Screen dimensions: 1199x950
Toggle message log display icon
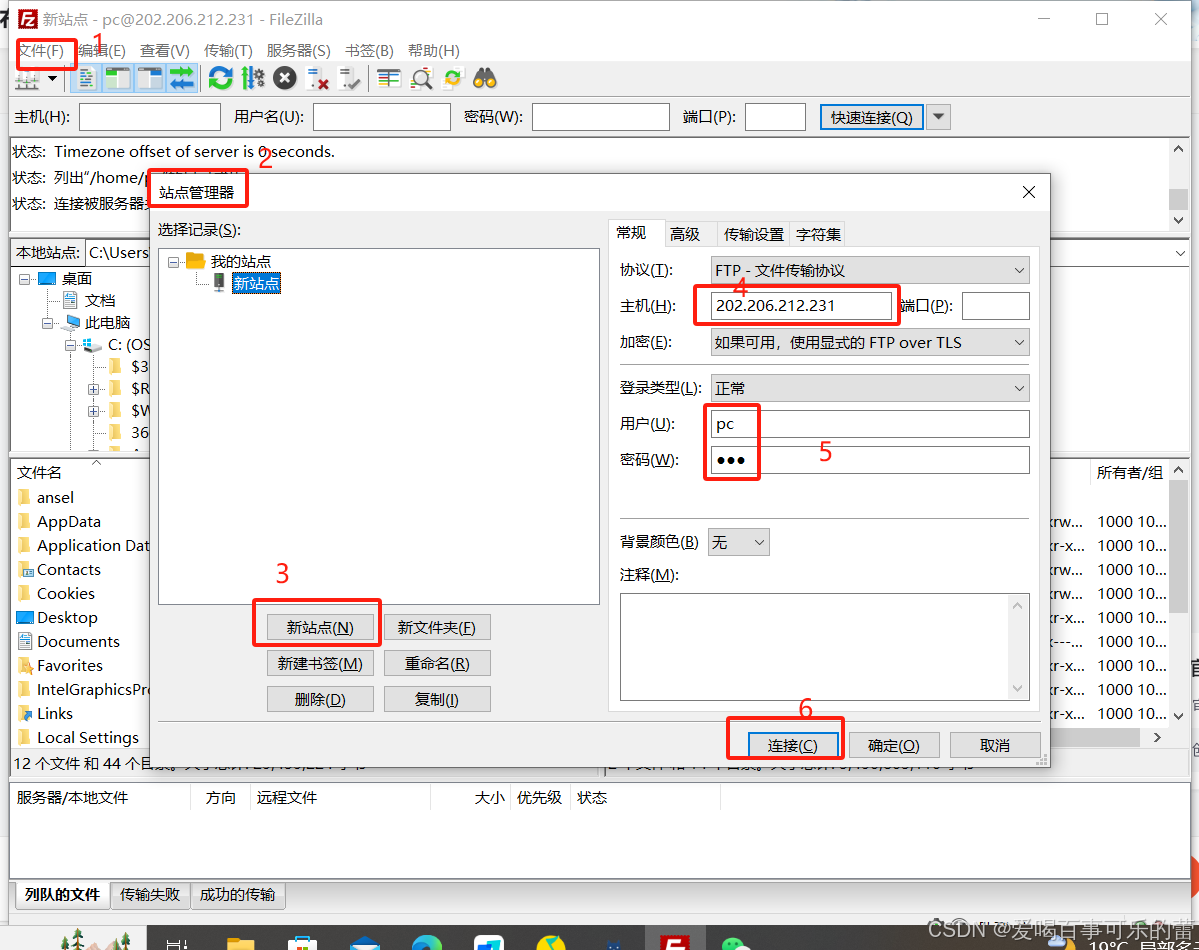point(86,79)
